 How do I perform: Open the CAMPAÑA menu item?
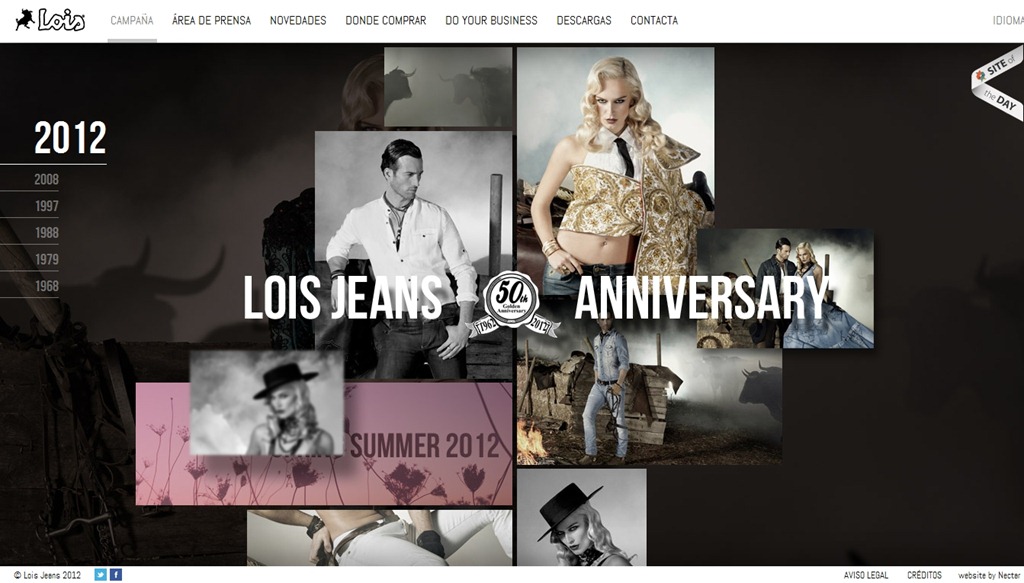point(132,20)
